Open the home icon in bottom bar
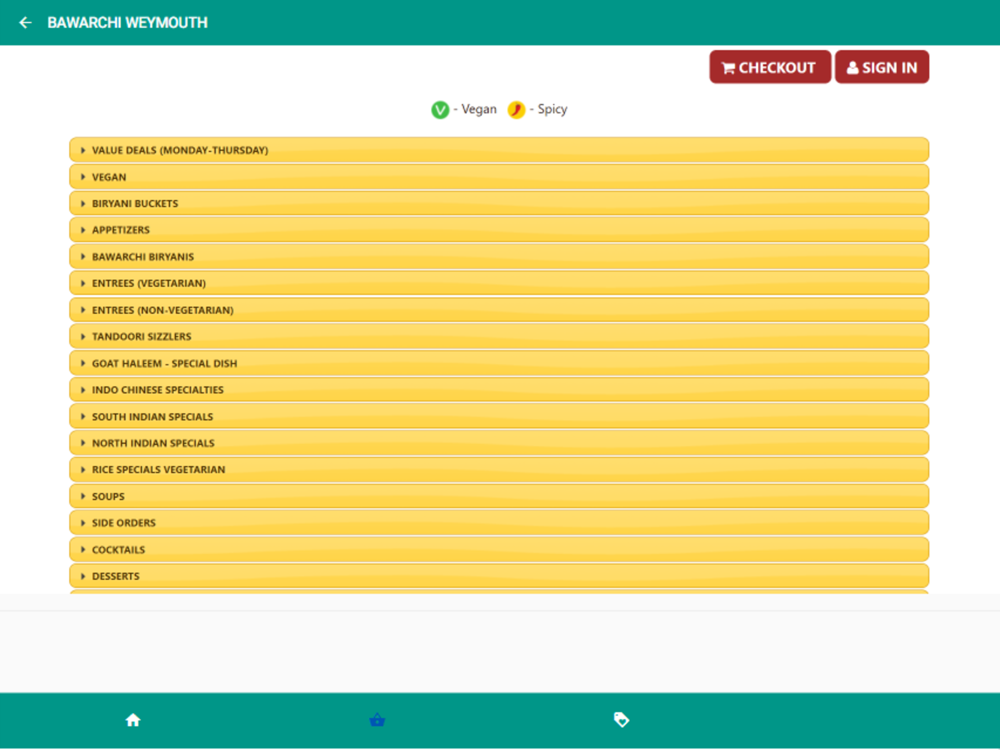Image resolution: width=1000 pixels, height=750 pixels. pyautogui.click(x=133, y=720)
